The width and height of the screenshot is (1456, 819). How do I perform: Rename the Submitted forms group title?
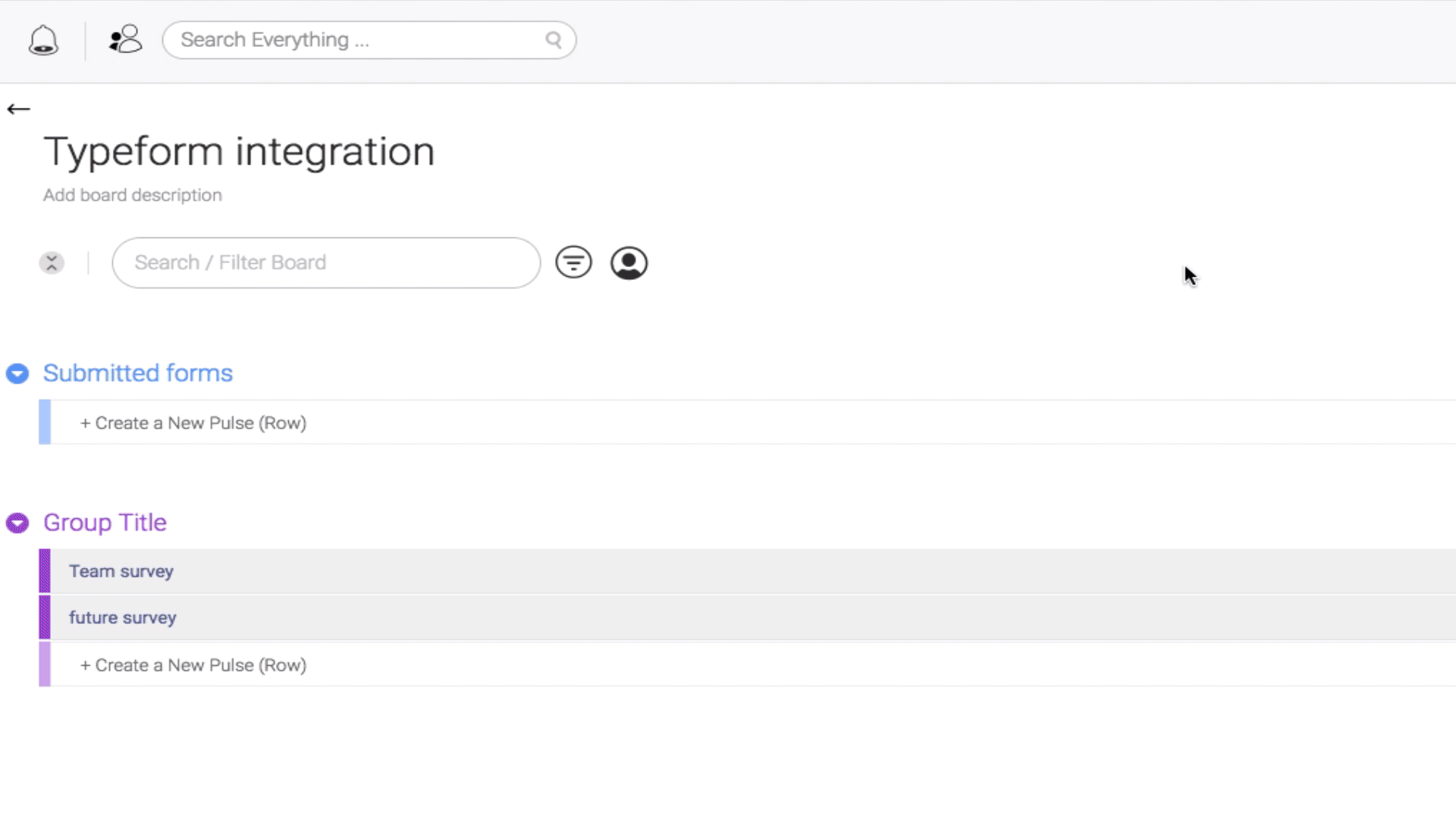(138, 373)
